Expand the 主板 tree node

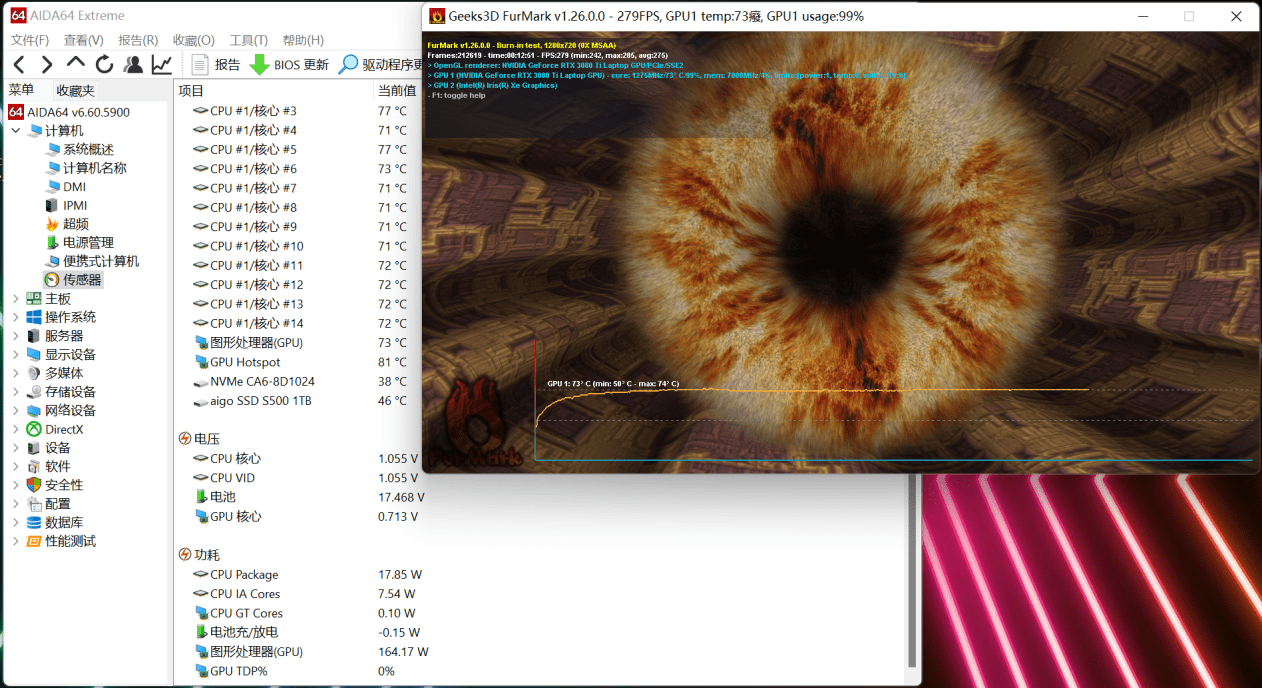pyautogui.click(x=14, y=298)
